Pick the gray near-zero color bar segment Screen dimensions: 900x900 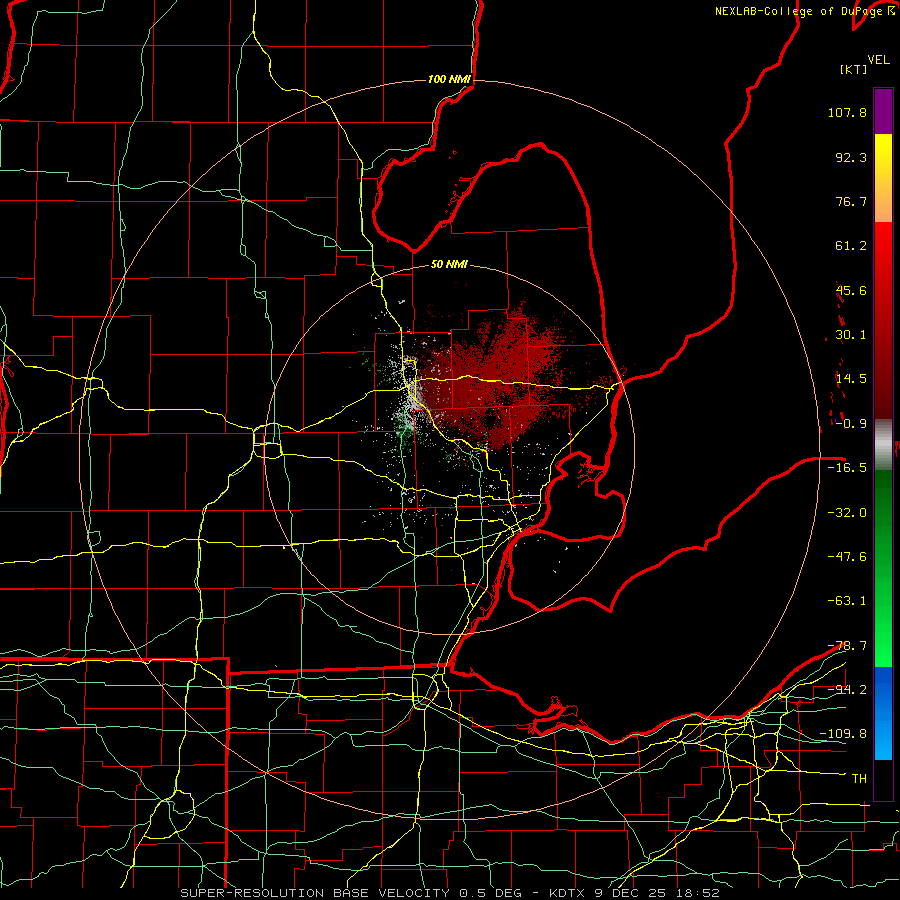click(x=883, y=445)
